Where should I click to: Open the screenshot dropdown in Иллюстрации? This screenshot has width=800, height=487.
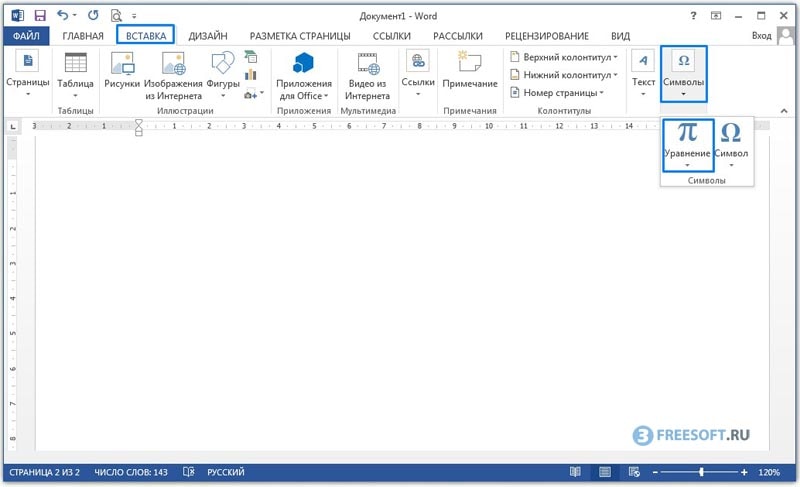[254, 93]
